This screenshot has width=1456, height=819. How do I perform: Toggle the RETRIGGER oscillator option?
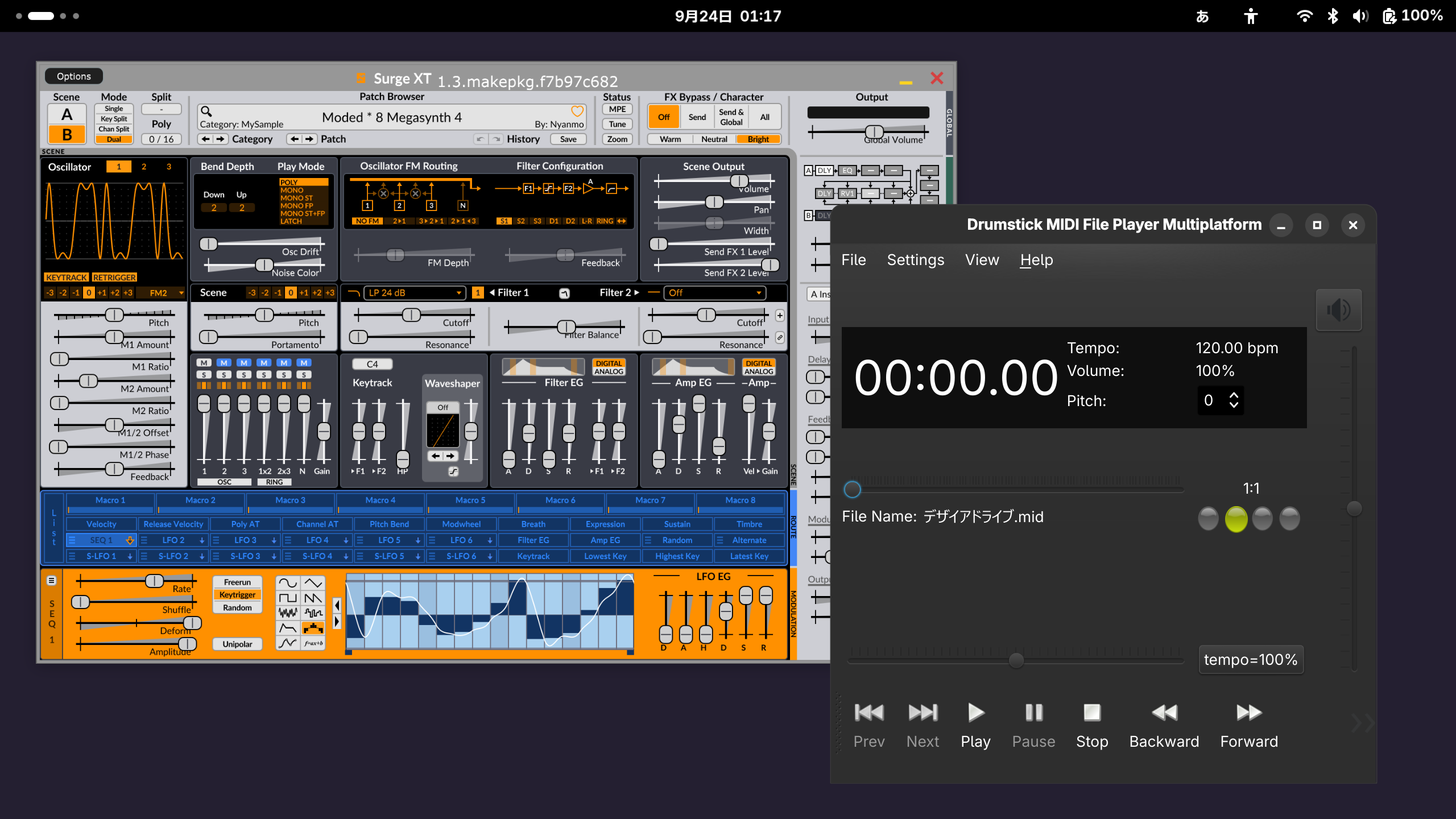[x=114, y=278]
